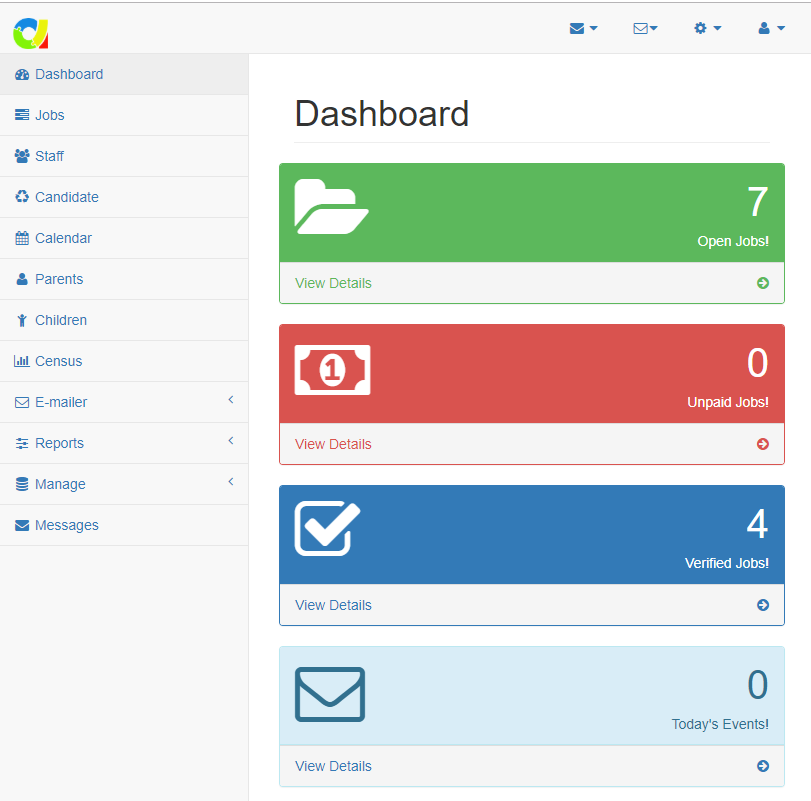Click arrow icon on Verified Jobs card
The height and width of the screenshot is (801, 811).
click(x=763, y=605)
